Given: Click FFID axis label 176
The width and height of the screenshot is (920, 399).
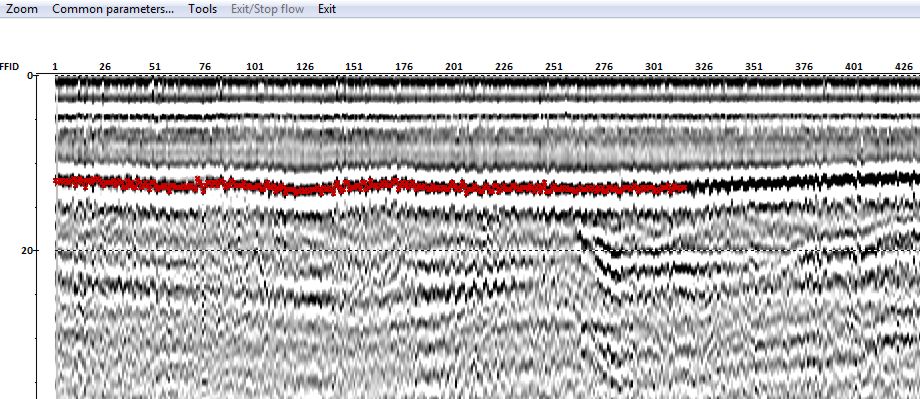Looking at the screenshot, I should (x=404, y=67).
